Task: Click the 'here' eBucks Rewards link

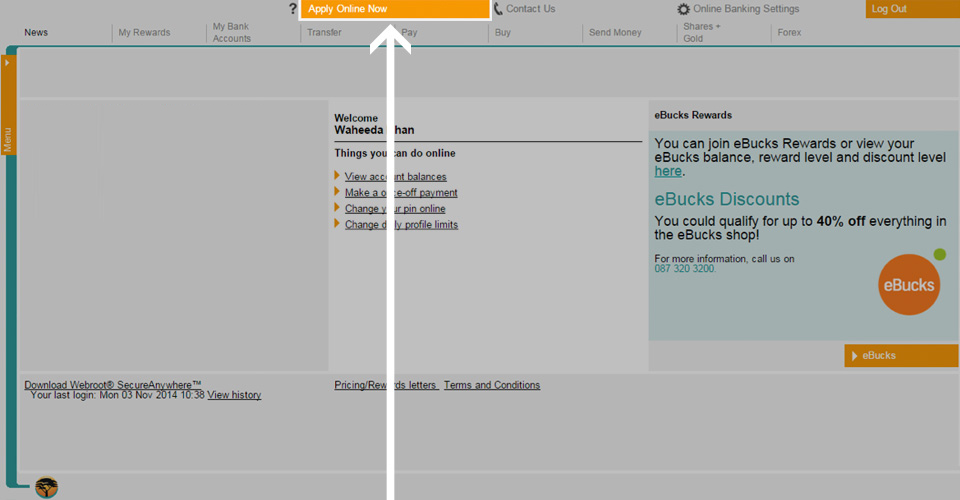Action: click(x=668, y=171)
